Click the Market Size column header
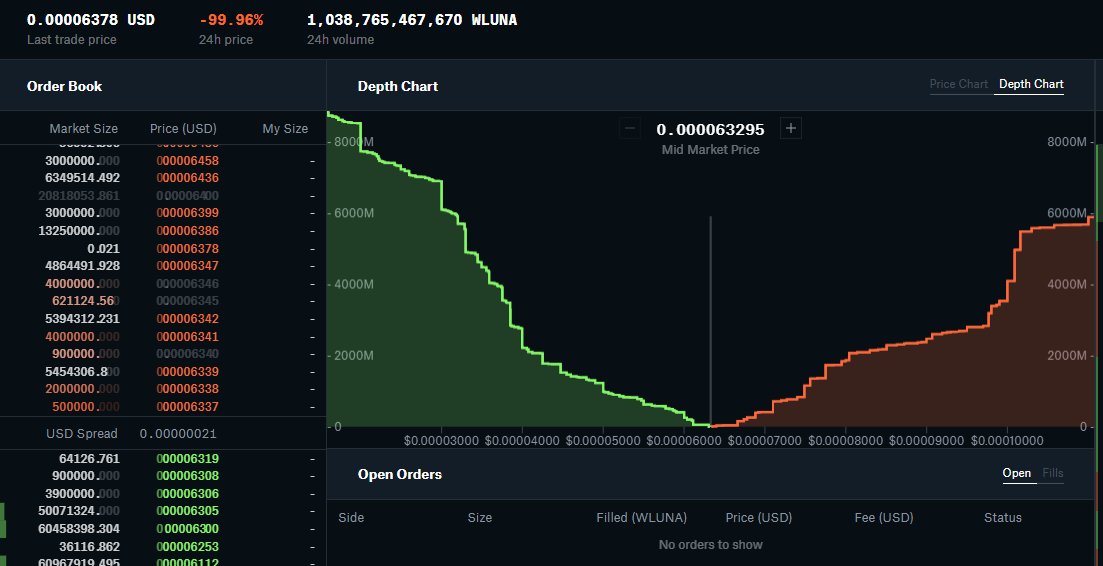 point(84,129)
